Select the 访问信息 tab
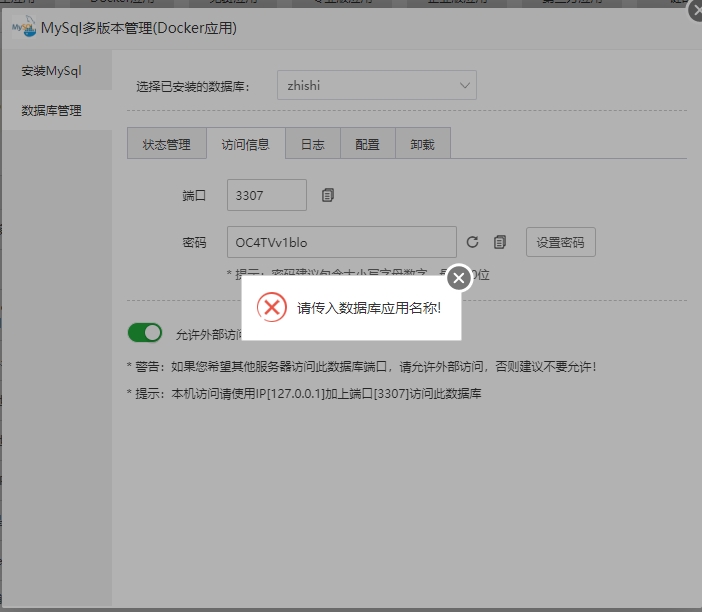Viewport: 702px width, 612px height. [x=246, y=144]
